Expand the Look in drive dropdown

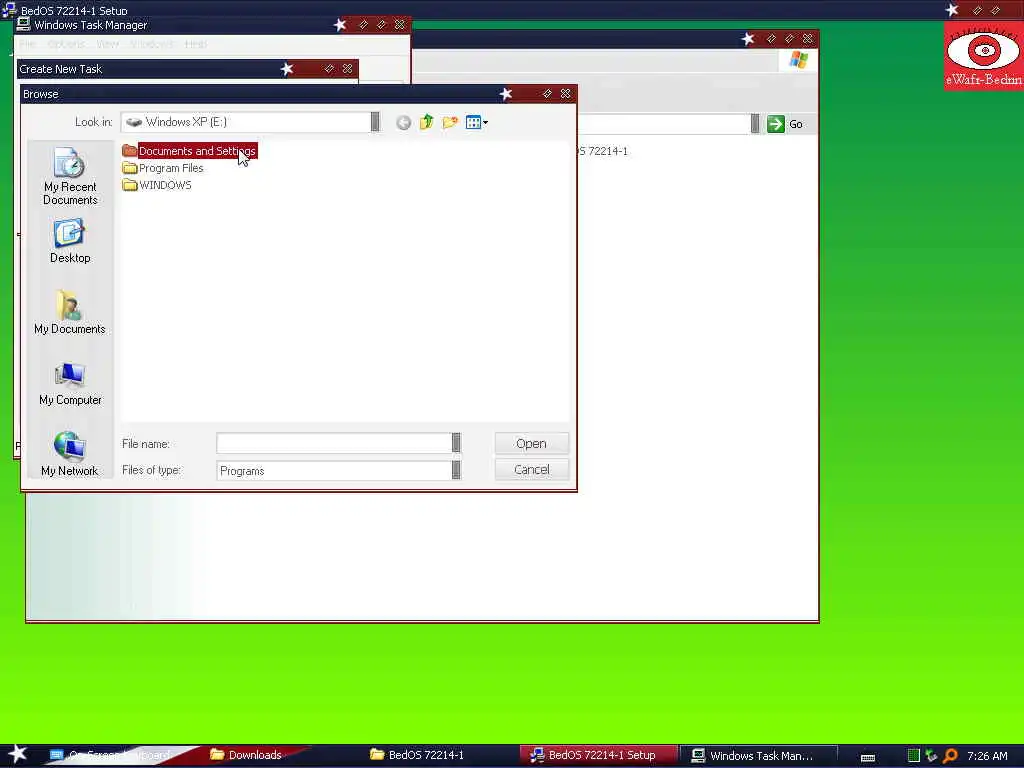[x=375, y=121]
